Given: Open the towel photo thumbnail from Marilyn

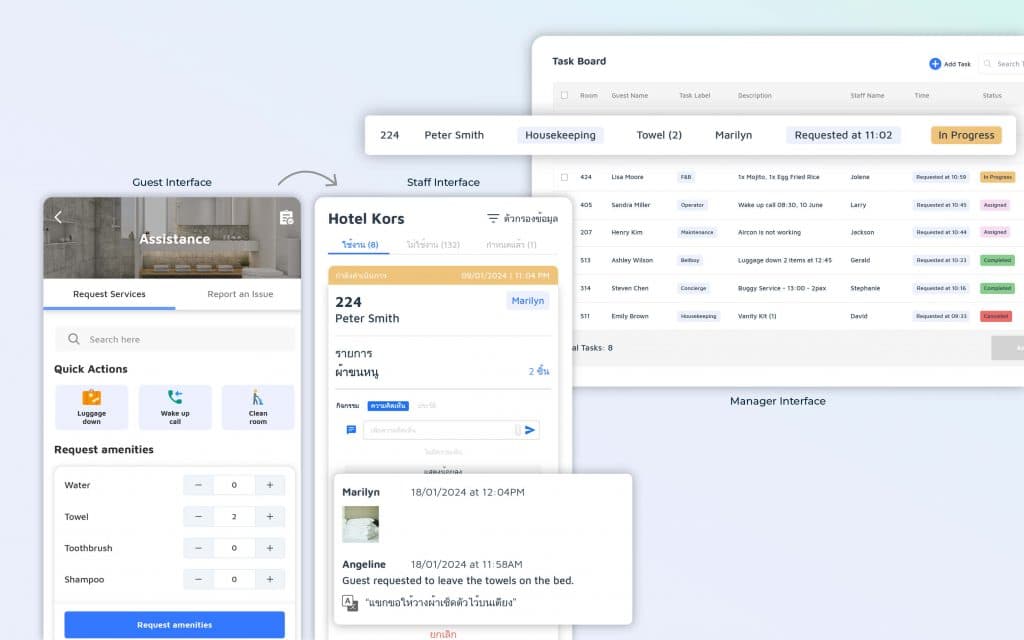Looking at the screenshot, I should pyautogui.click(x=360, y=525).
